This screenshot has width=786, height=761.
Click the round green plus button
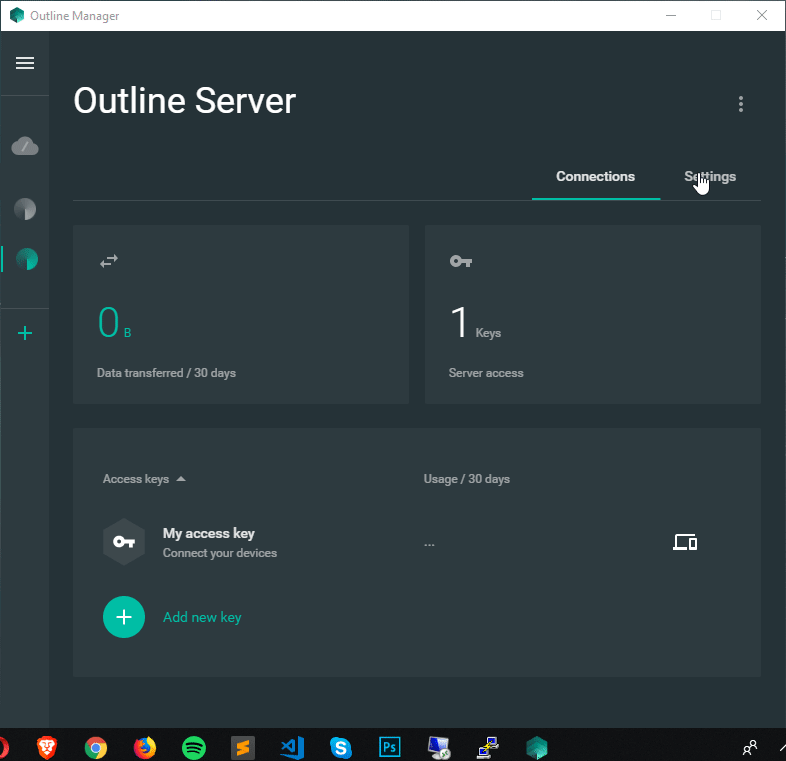(124, 617)
